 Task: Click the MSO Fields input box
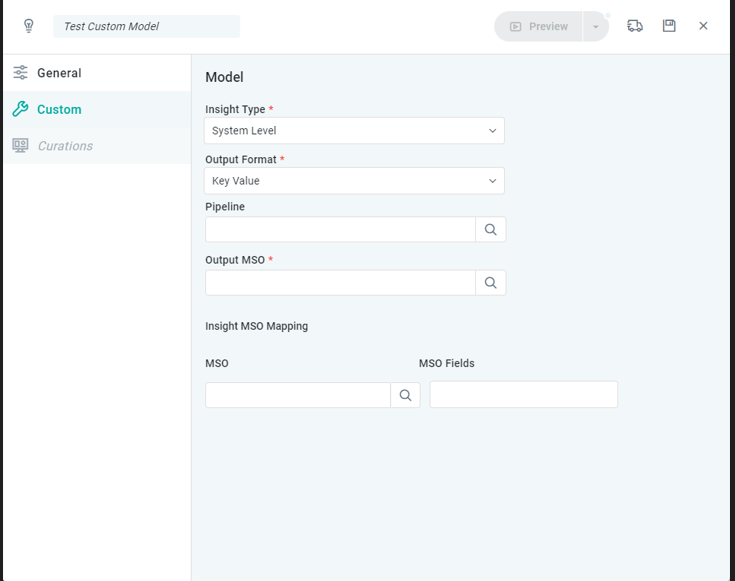pyautogui.click(x=523, y=395)
